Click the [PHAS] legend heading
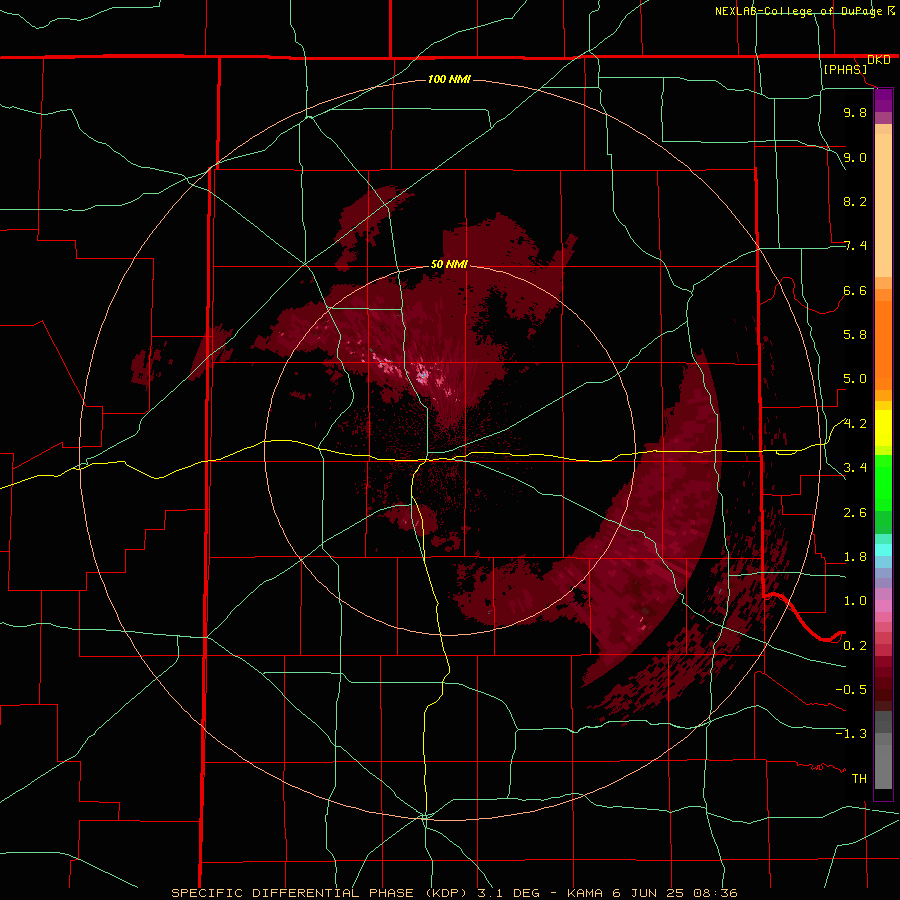The width and height of the screenshot is (900, 900). click(x=845, y=69)
